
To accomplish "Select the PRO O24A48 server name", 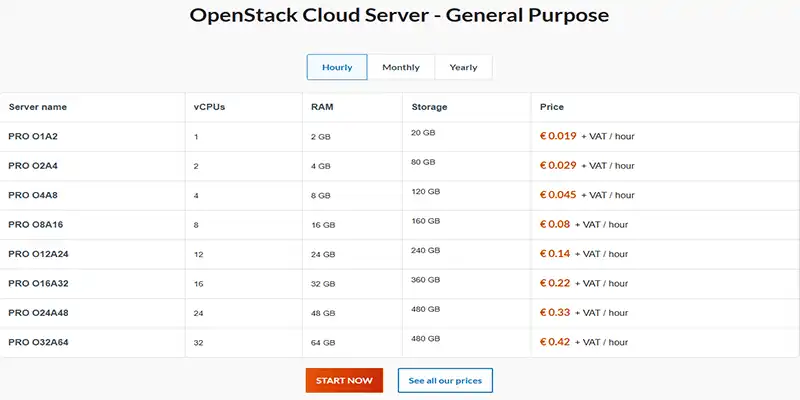I will pyautogui.click(x=38, y=313).
